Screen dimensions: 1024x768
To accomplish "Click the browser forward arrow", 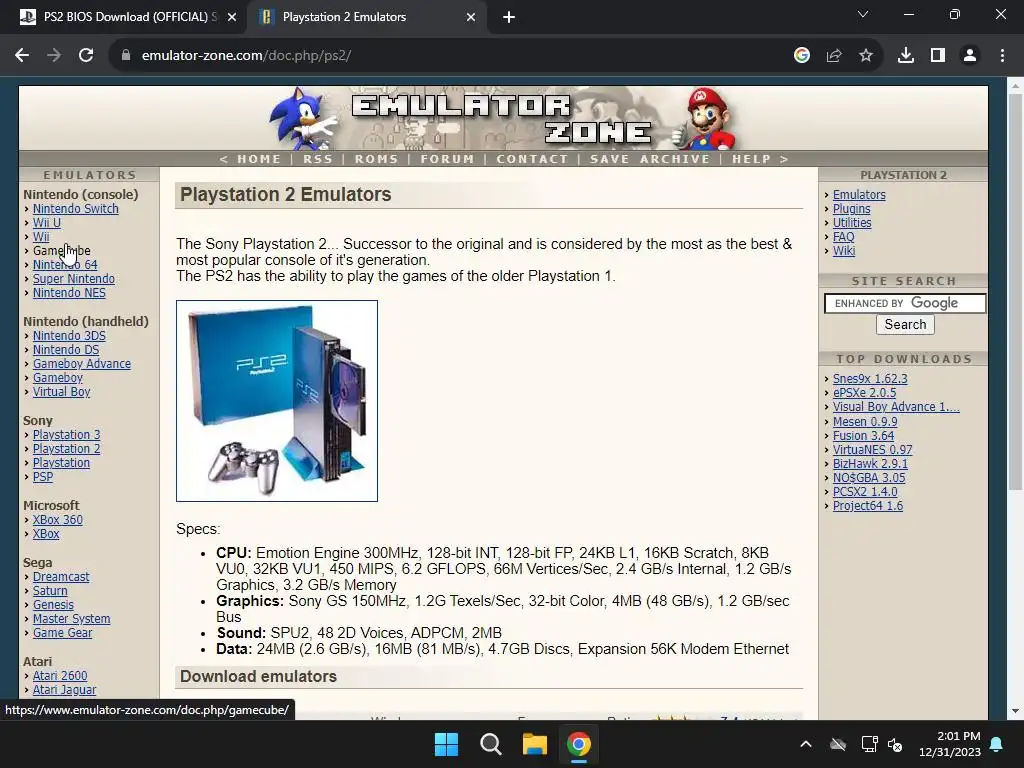I will [x=54, y=56].
